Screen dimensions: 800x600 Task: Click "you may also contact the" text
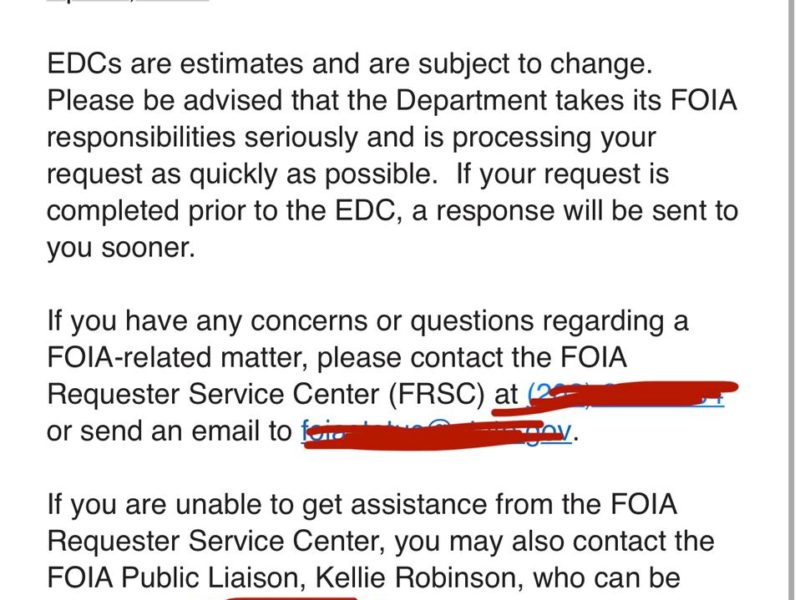(x=554, y=542)
